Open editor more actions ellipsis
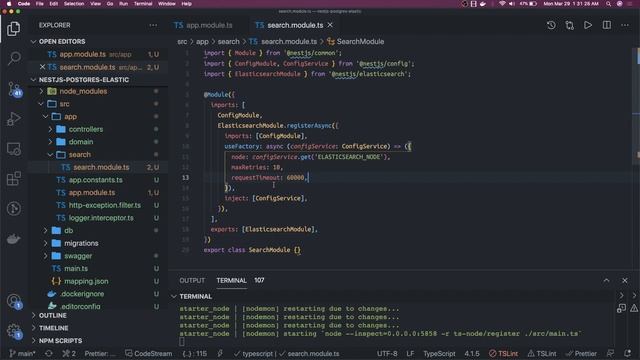 (625, 25)
